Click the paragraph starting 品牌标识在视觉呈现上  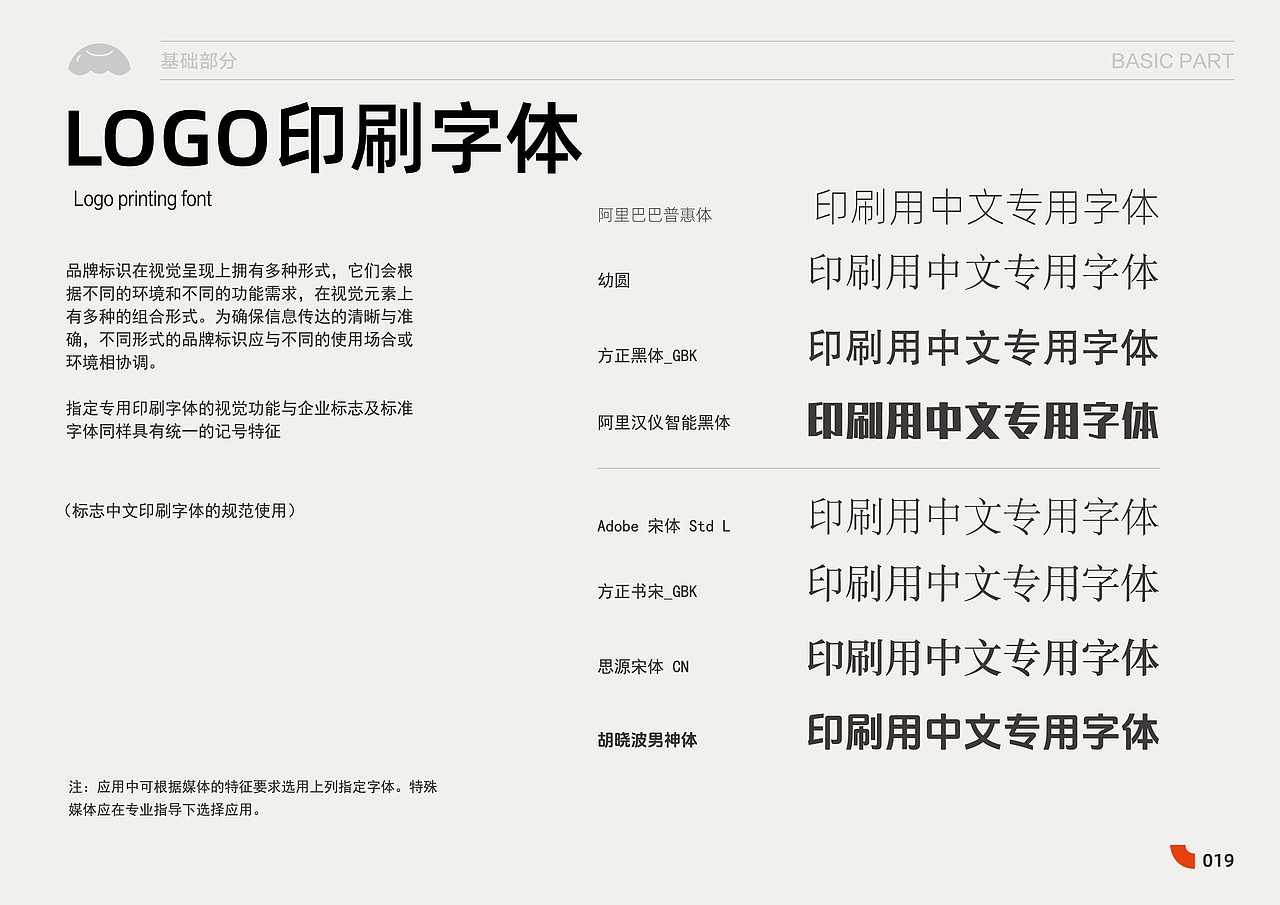tap(240, 317)
